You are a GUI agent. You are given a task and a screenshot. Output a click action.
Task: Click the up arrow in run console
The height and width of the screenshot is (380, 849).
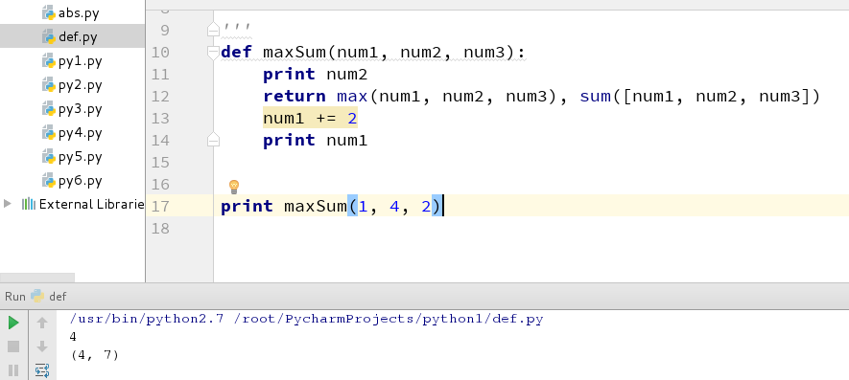click(x=42, y=323)
